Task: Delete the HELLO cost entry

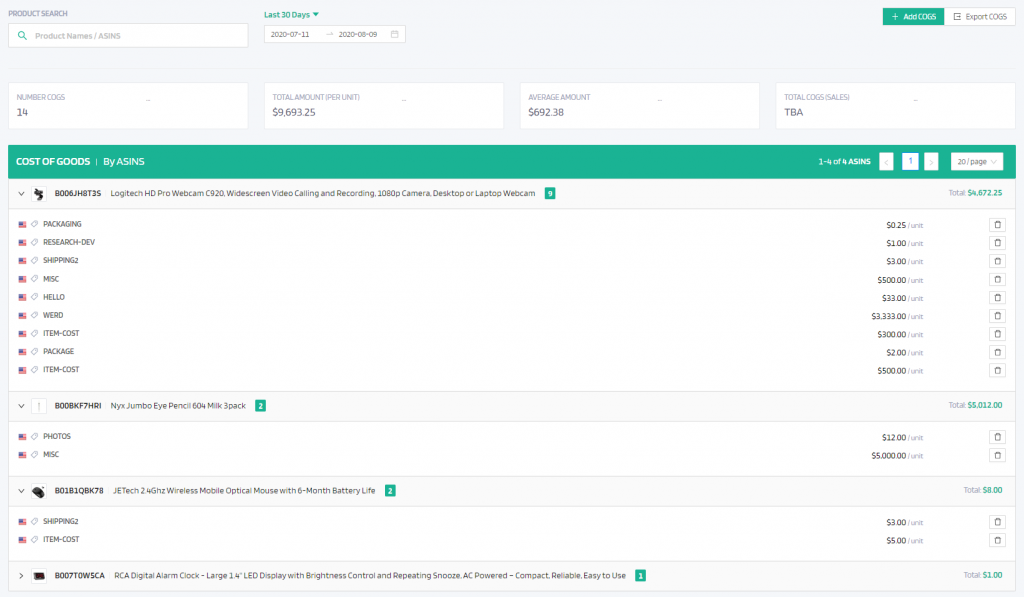Action: 997,298
